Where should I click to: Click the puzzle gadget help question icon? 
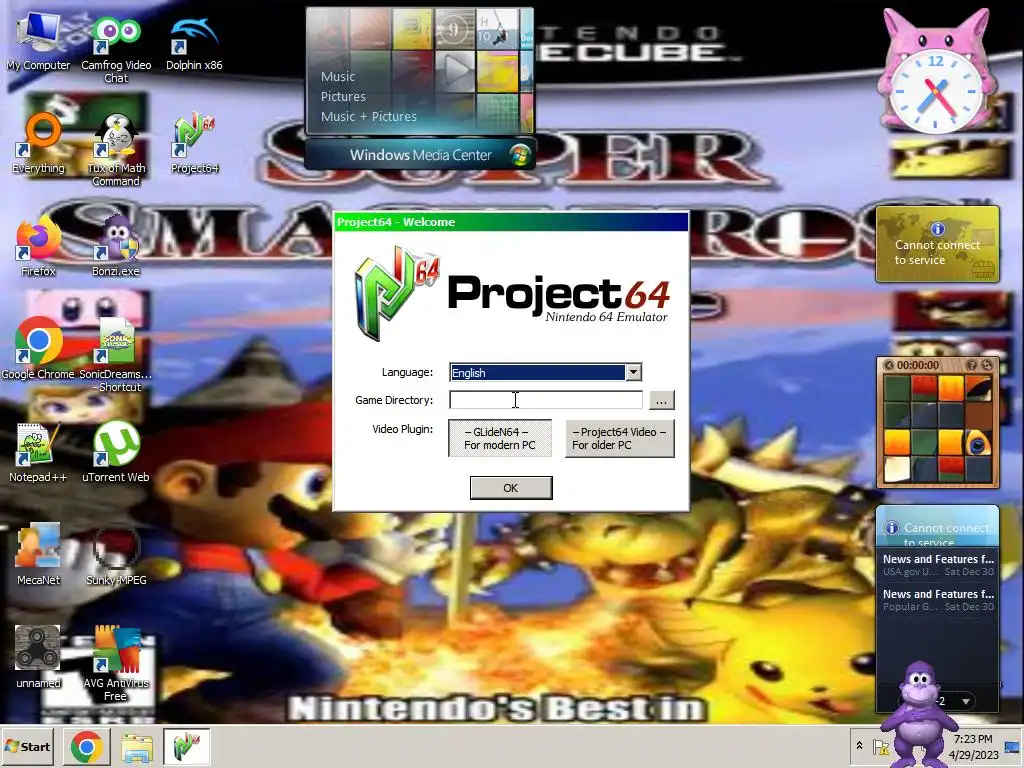(x=972, y=365)
